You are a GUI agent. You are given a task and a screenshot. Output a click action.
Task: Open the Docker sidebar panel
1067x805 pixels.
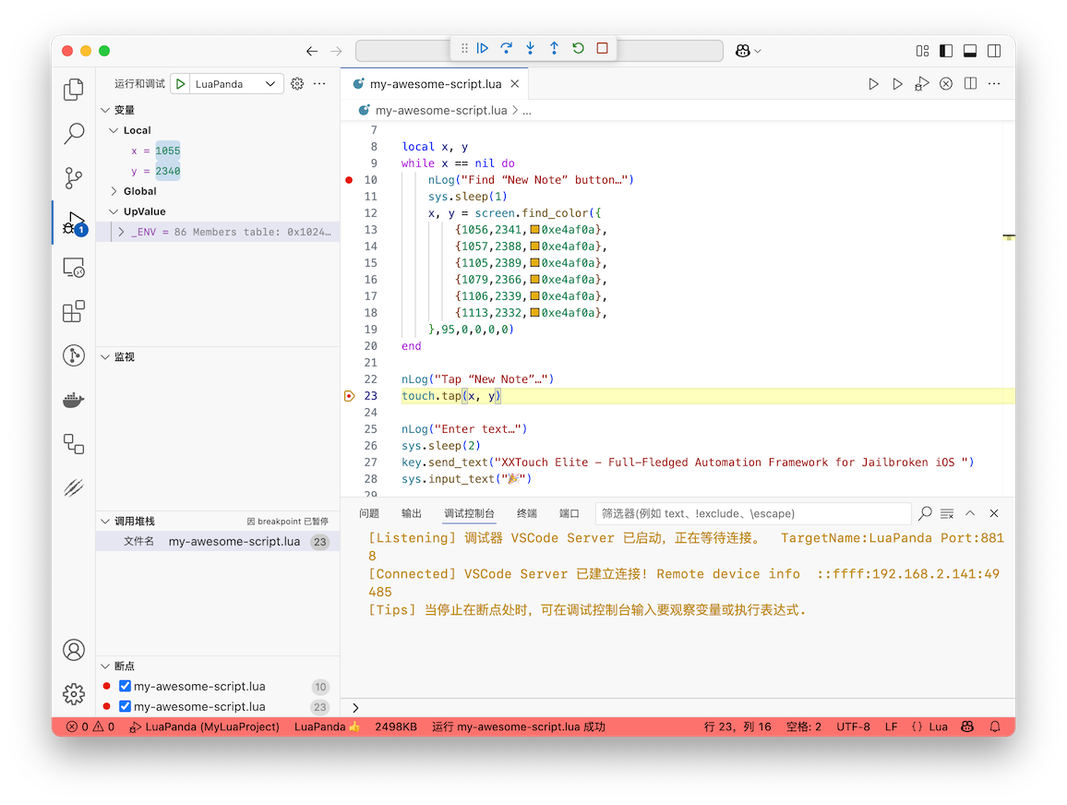tap(74, 400)
